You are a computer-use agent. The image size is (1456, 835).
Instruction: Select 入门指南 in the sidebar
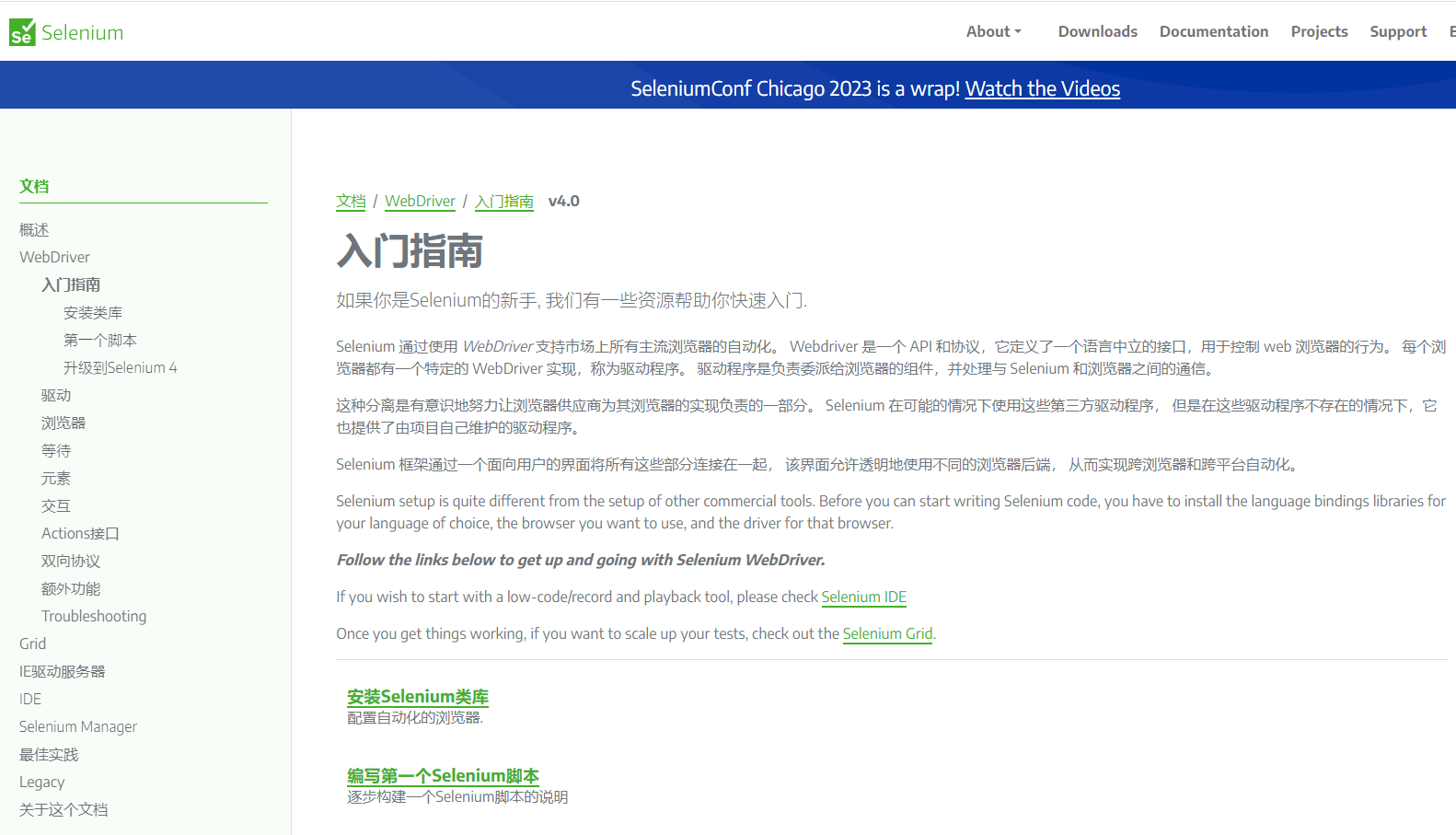coord(71,284)
